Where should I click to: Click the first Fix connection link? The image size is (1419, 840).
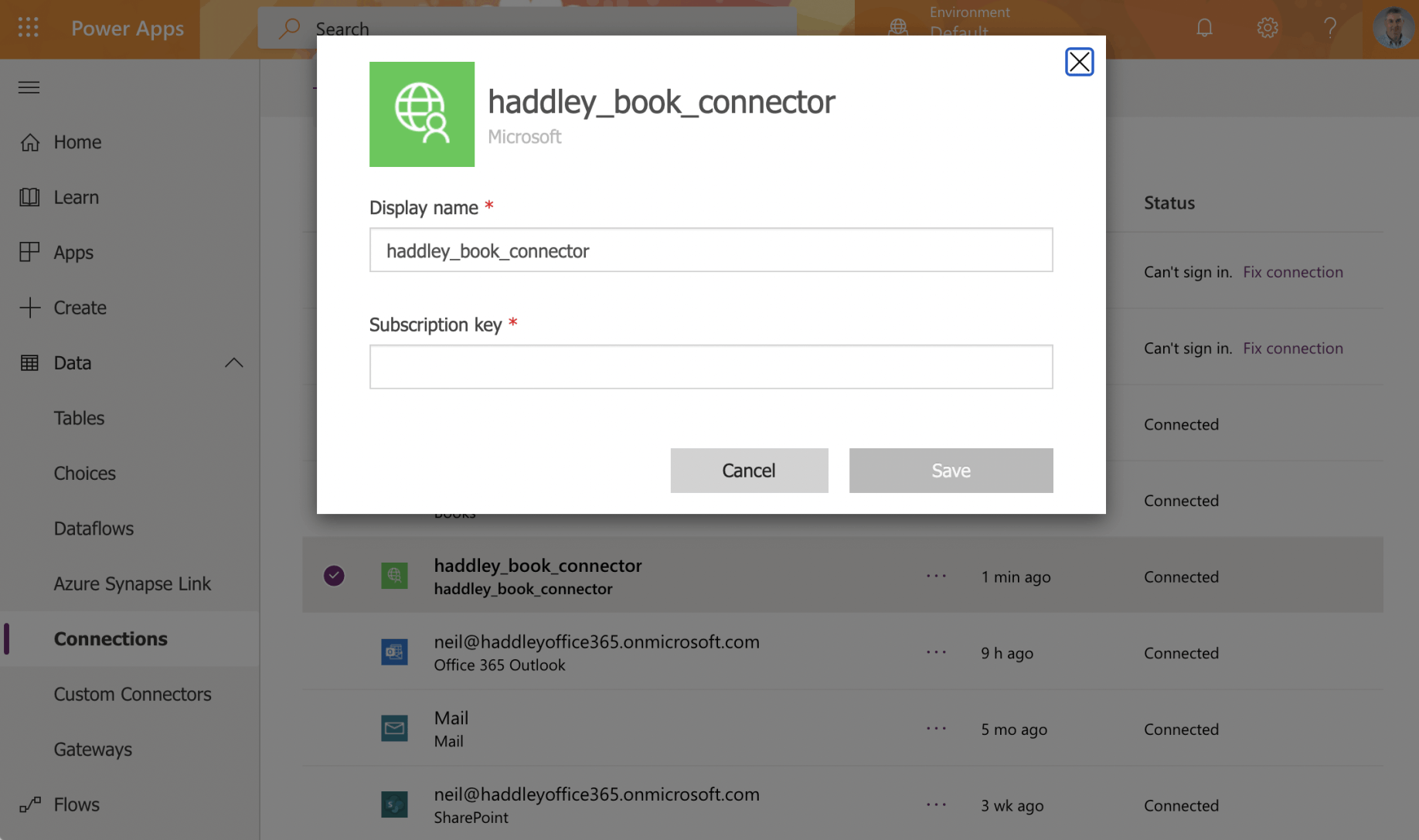(x=1293, y=272)
